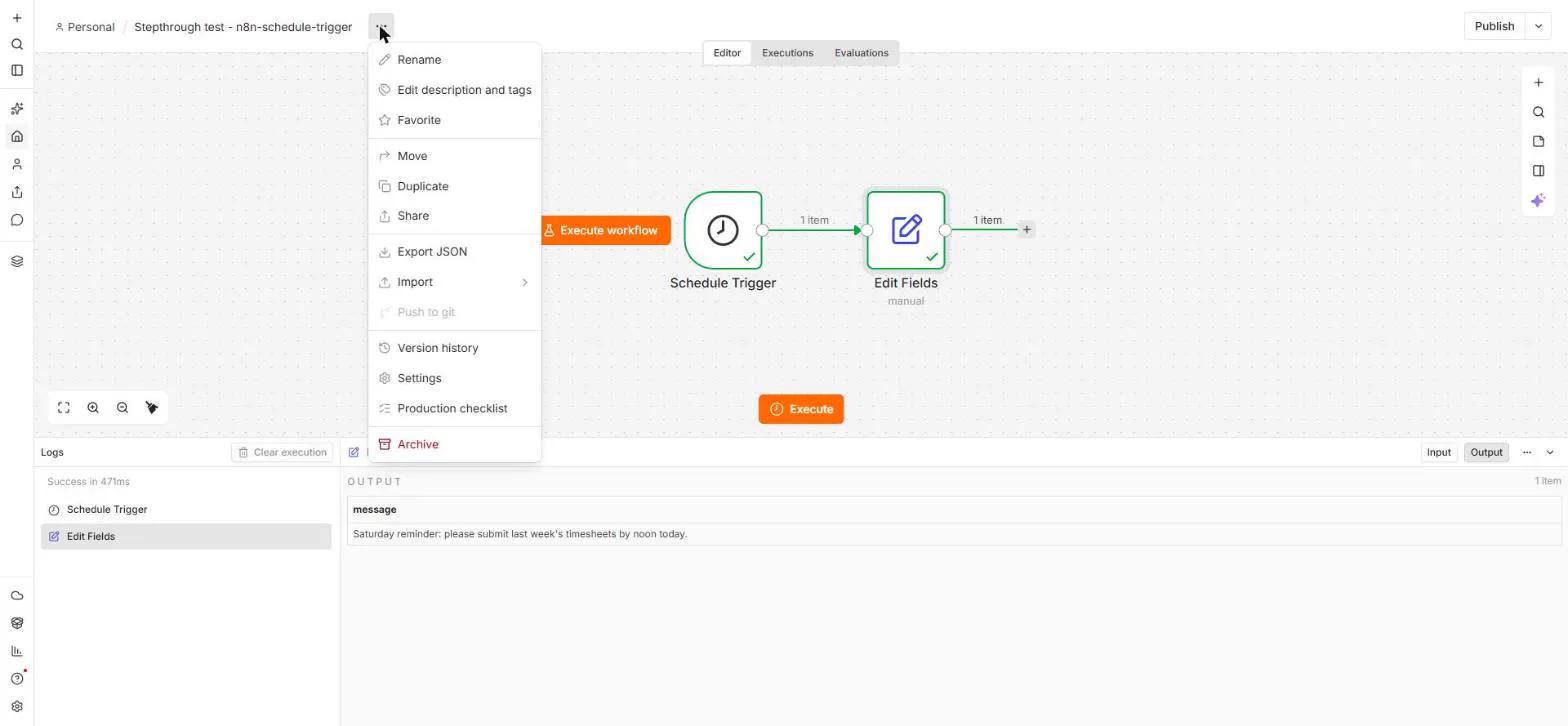This screenshot has width=1568, height=726.
Task: Click the fit-to-view canvas icon
Action: 64,408
